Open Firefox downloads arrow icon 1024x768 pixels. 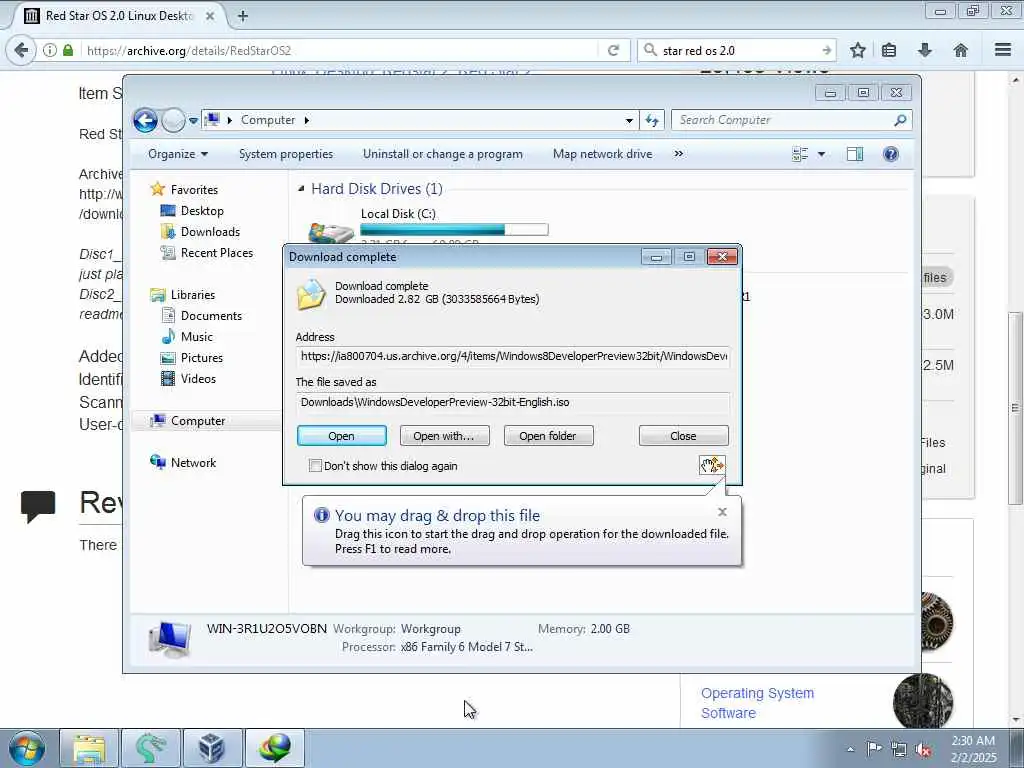coord(925,50)
